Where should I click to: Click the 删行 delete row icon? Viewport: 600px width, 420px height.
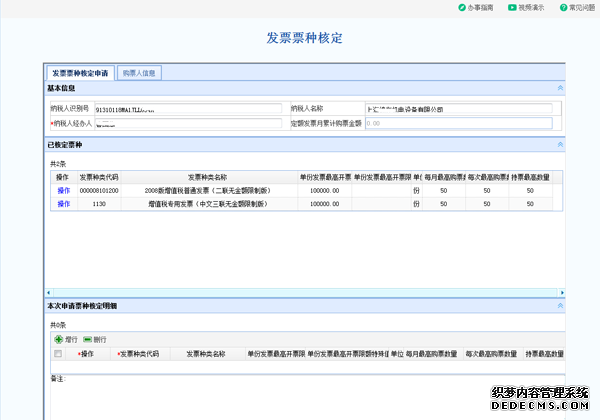coord(88,340)
